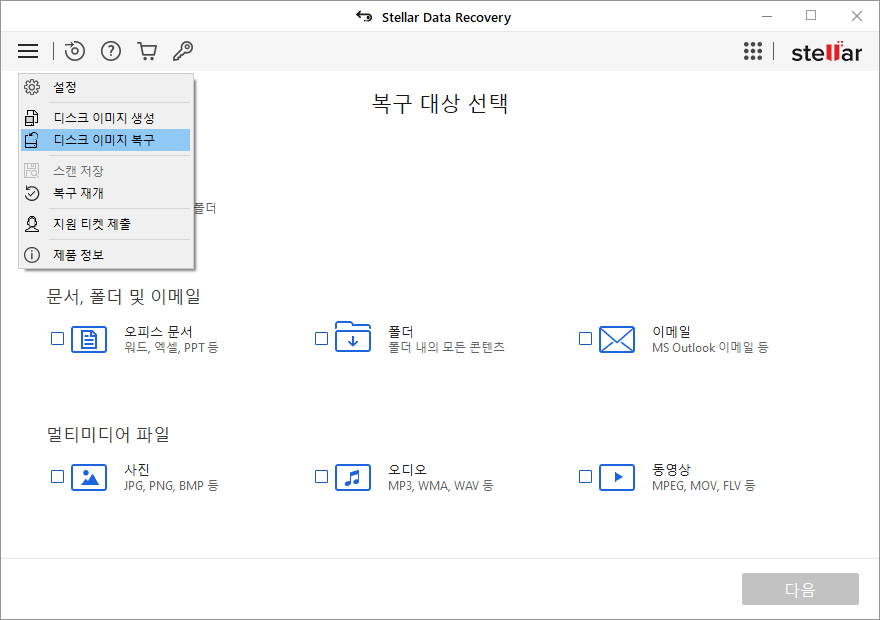Click the email envelope icon
This screenshot has height=620, width=880.
[617, 339]
